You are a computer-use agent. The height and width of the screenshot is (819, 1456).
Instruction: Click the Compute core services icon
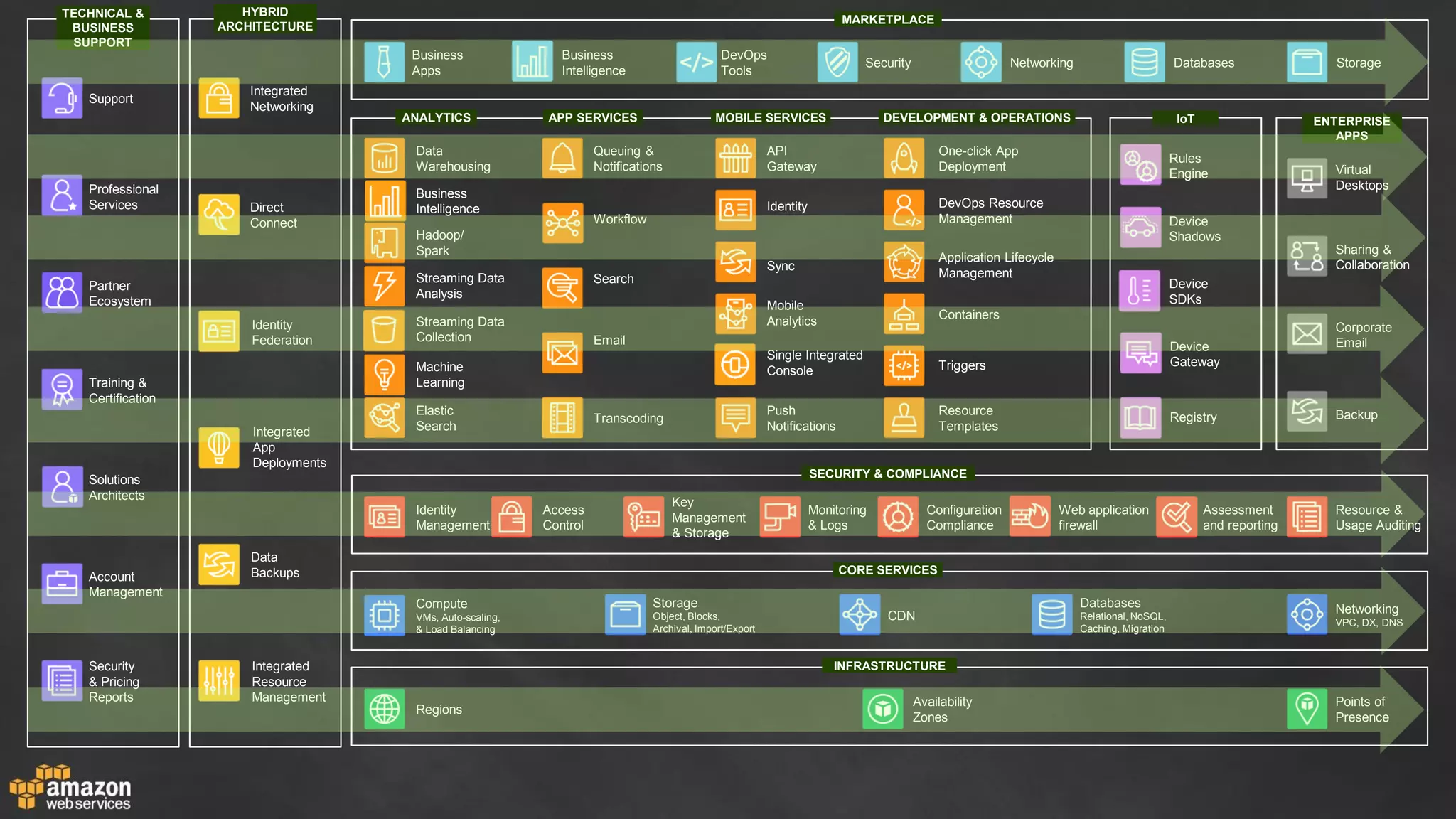[385, 615]
